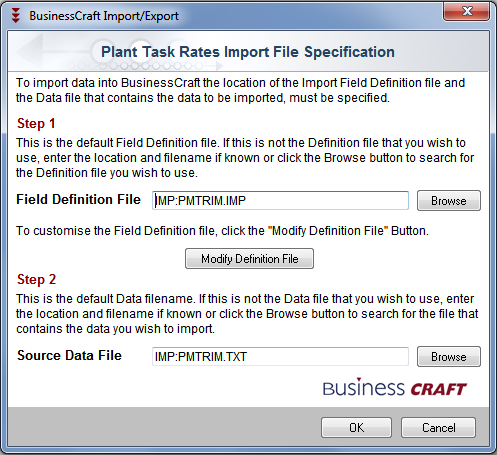The width and height of the screenshot is (497, 455).
Task: Cancel the import file specification
Action: [438, 427]
